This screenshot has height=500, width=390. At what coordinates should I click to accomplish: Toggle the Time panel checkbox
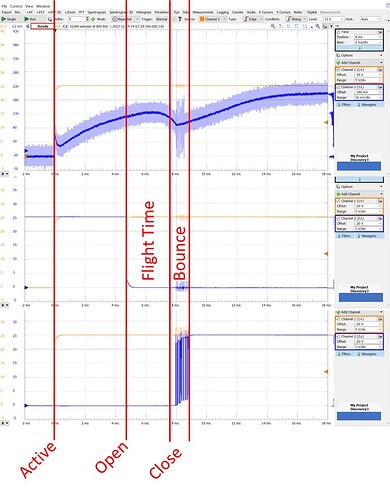pyautogui.click(x=338, y=32)
